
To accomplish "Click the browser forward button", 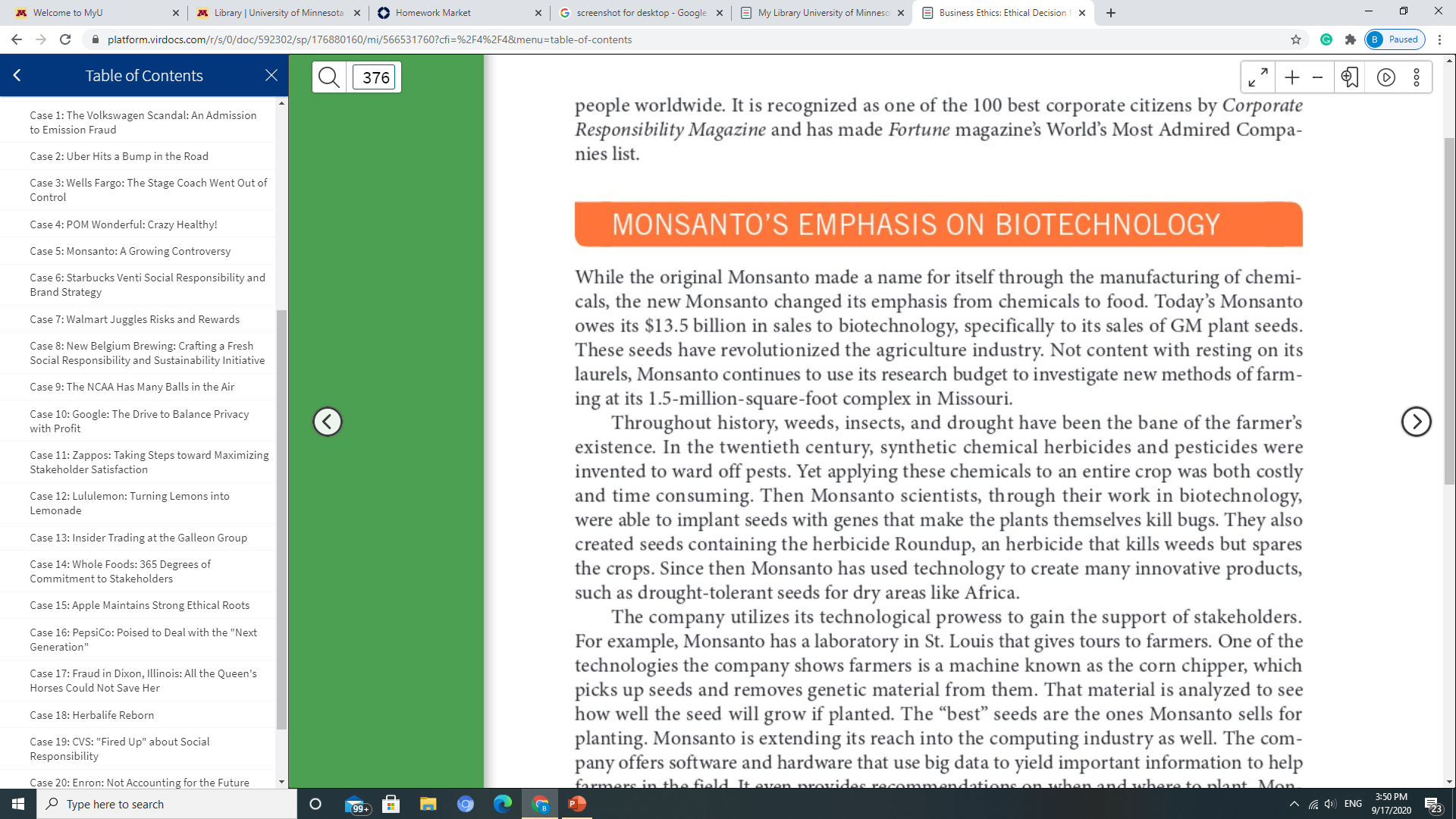I will coord(41,39).
